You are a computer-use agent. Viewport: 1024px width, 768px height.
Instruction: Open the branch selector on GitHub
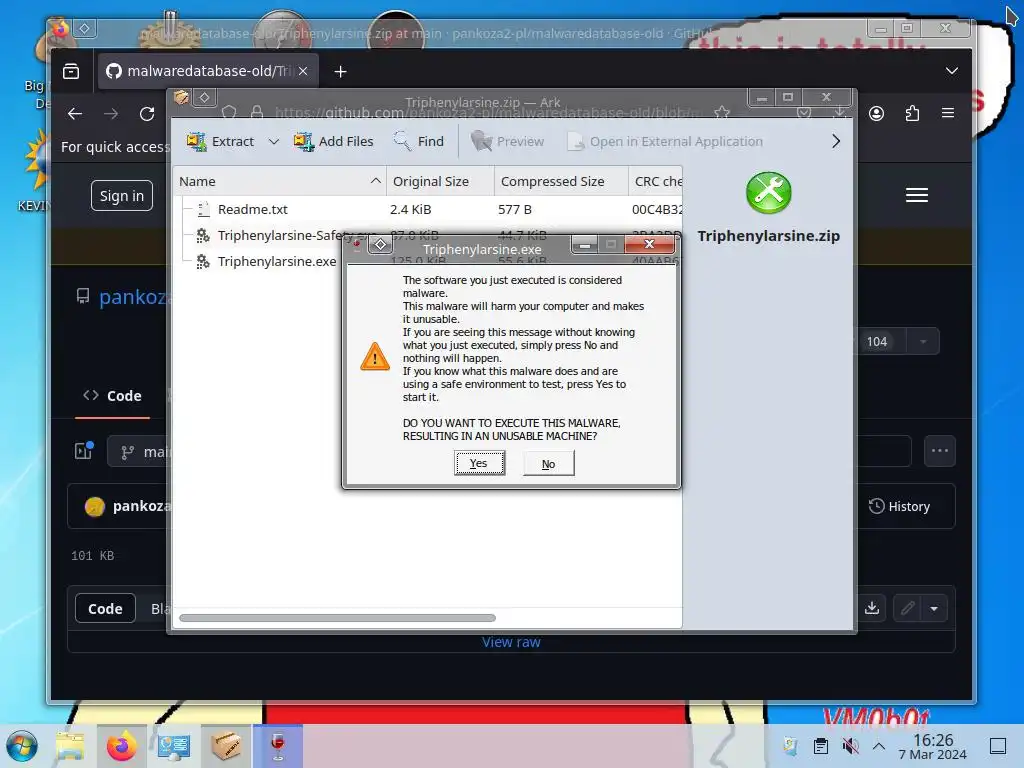[140, 451]
